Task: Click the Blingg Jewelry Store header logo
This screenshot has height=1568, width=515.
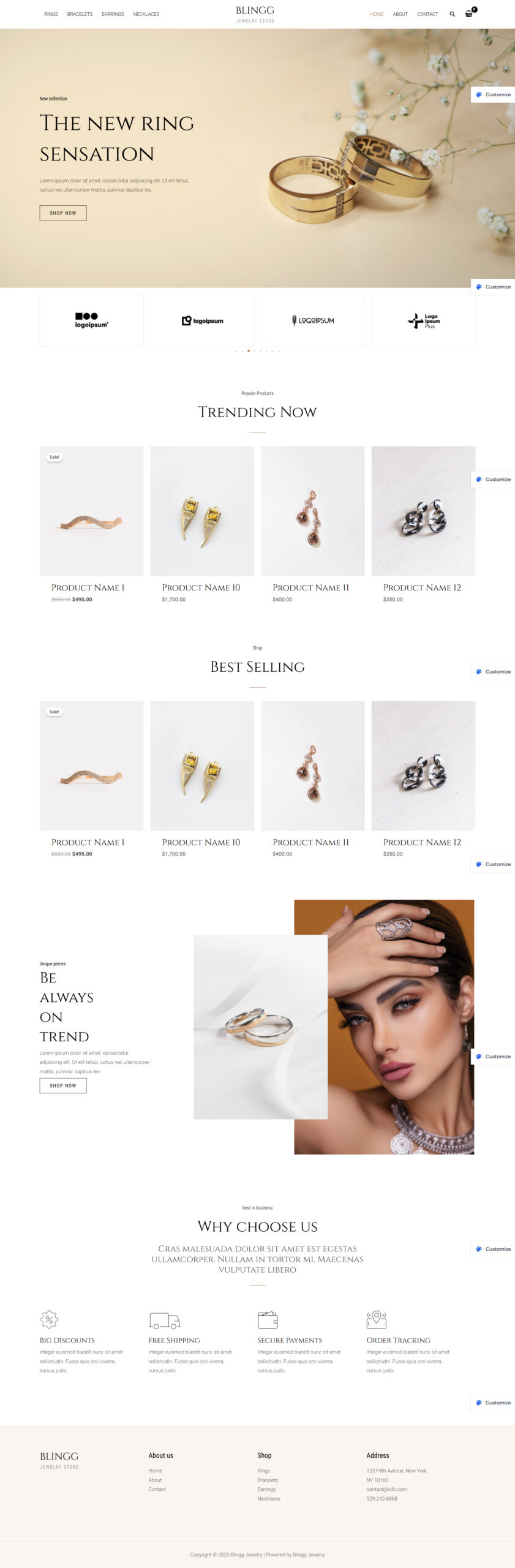Action: (255, 14)
